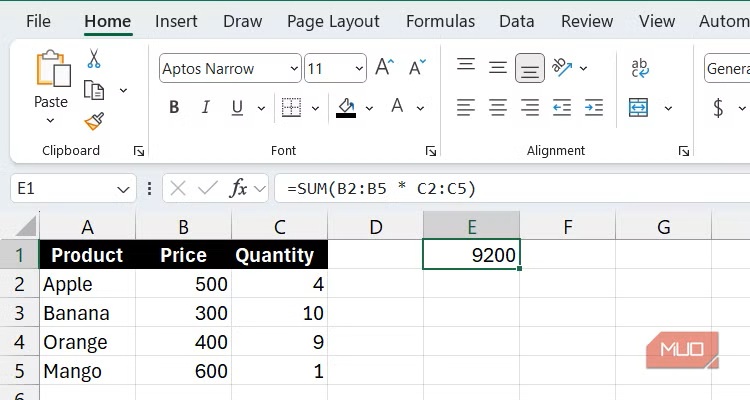750x400 pixels.
Task: Click the Increase Indent icon
Action: pos(594,107)
